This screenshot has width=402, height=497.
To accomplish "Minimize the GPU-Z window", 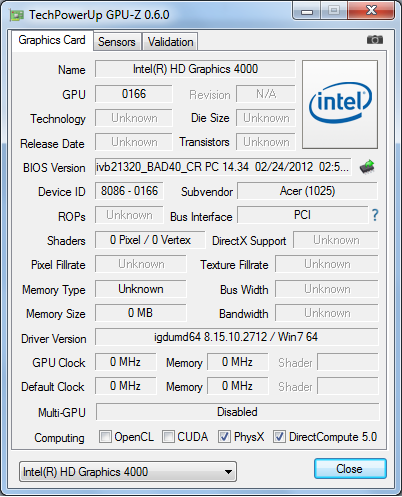I will pyautogui.click(x=307, y=11).
